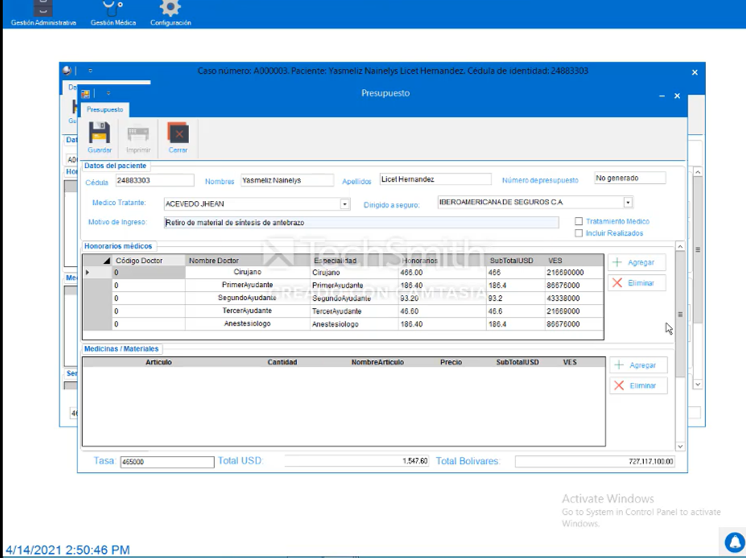Click case window scroll up arrow
The image size is (746, 558).
697,171
